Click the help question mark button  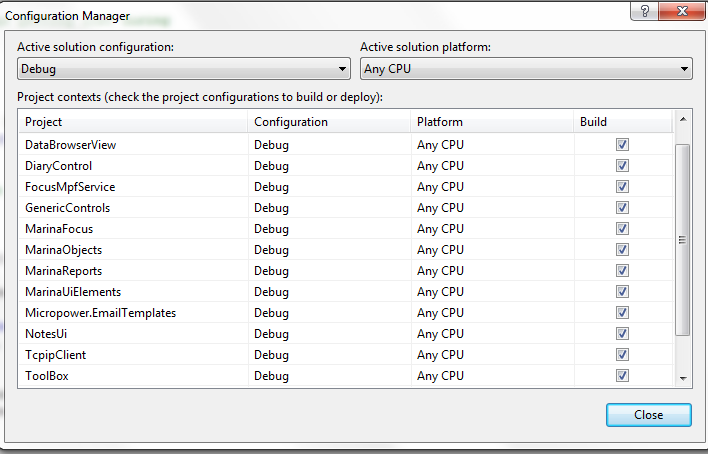(645, 11)
